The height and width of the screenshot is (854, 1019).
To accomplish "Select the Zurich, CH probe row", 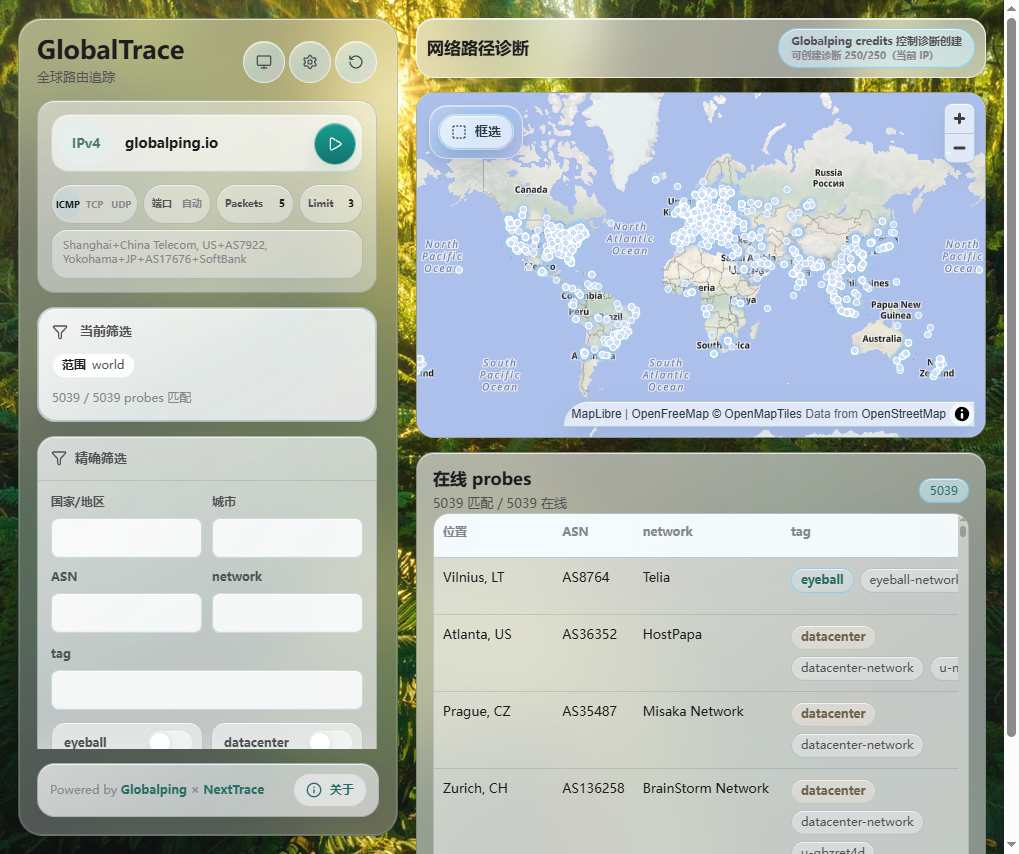I will (x=696, y=811).
